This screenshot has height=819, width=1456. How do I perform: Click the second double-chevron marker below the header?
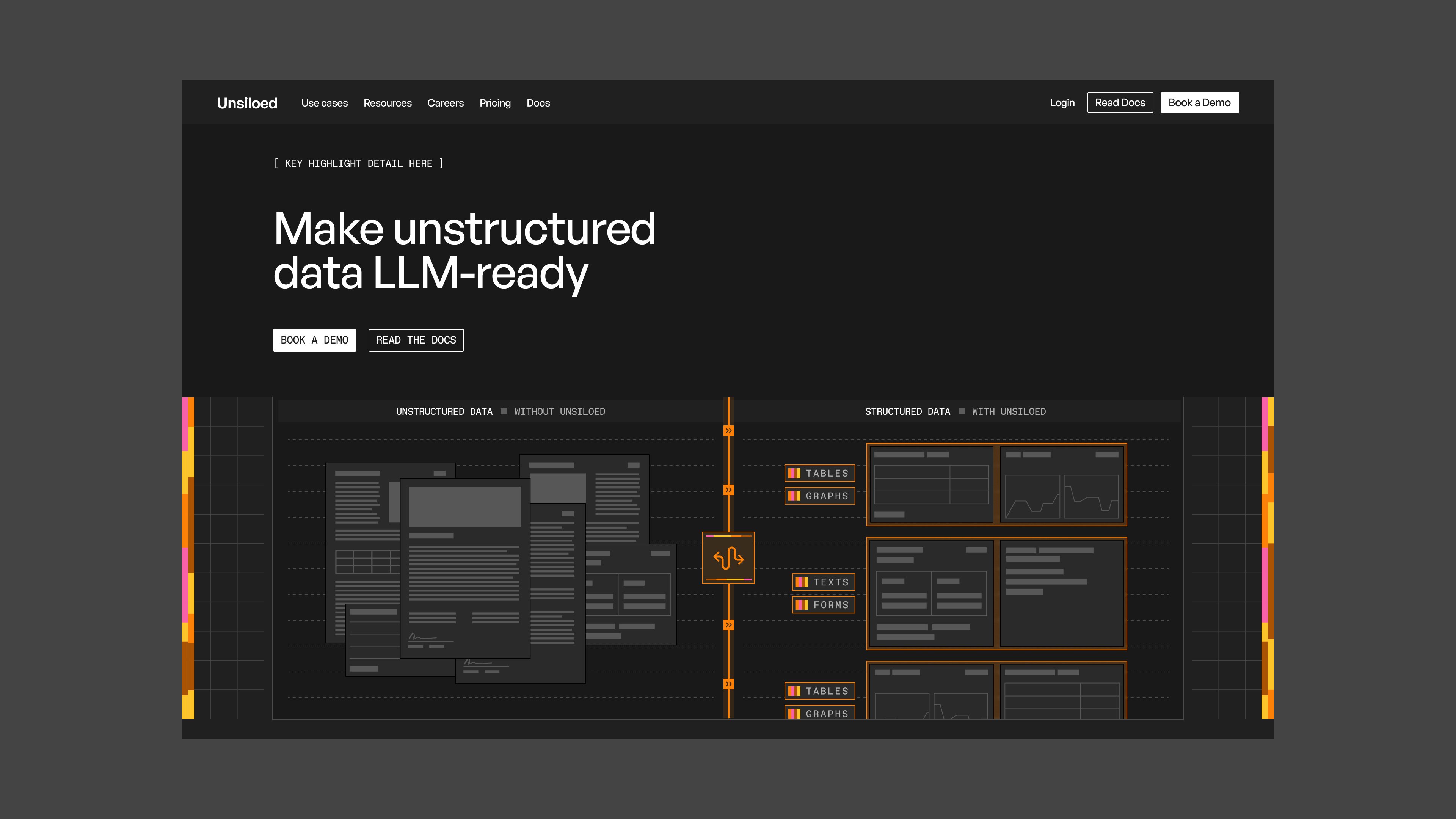tap(728, 490)
